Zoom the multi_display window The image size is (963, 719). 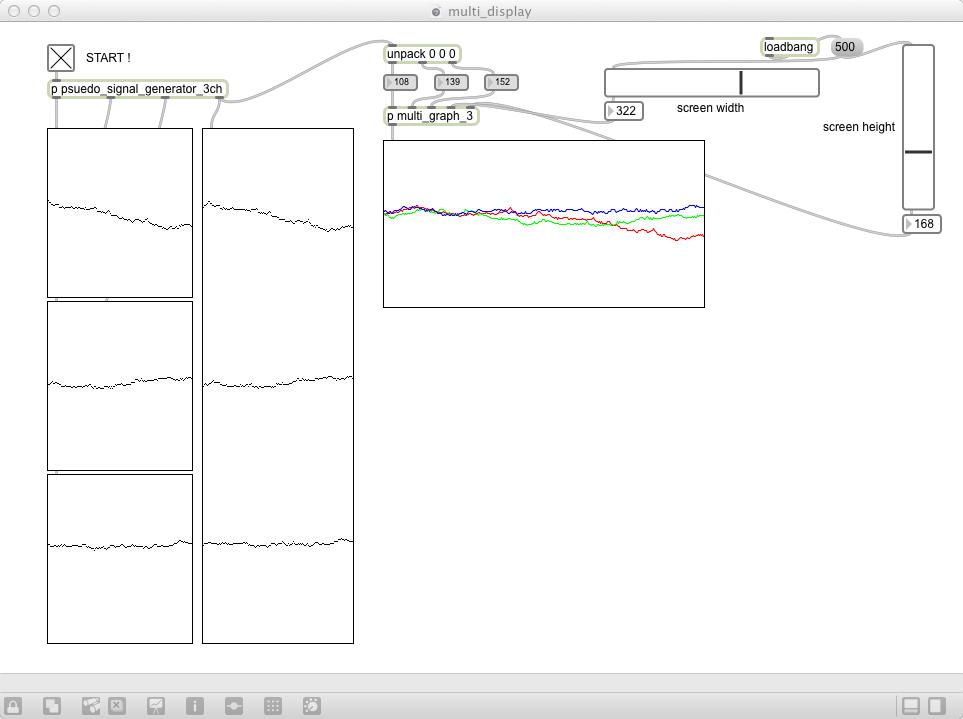pyautogui.click(x=54, y=11)
